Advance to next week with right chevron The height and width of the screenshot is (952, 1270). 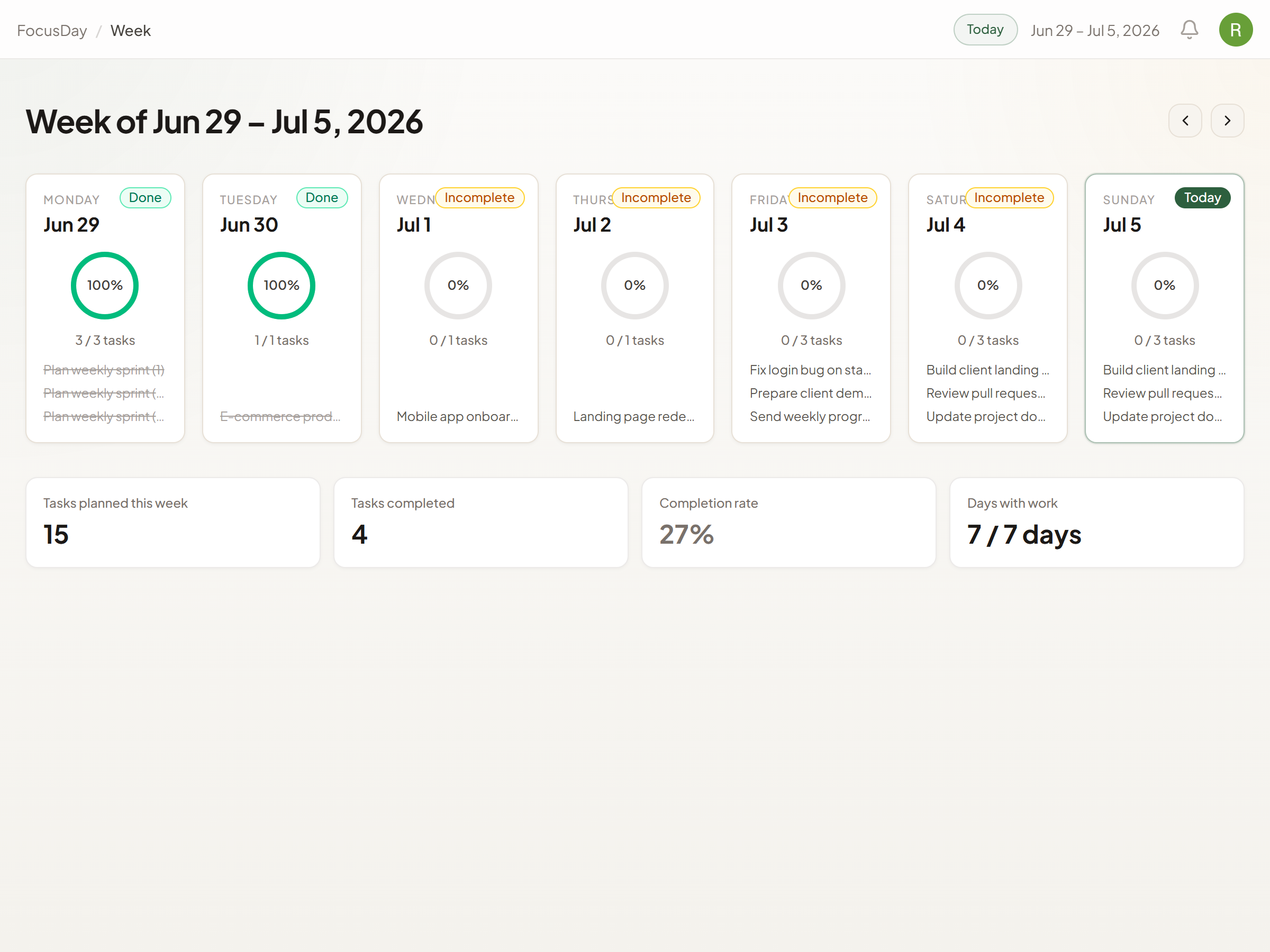(x=1227, y=121)
